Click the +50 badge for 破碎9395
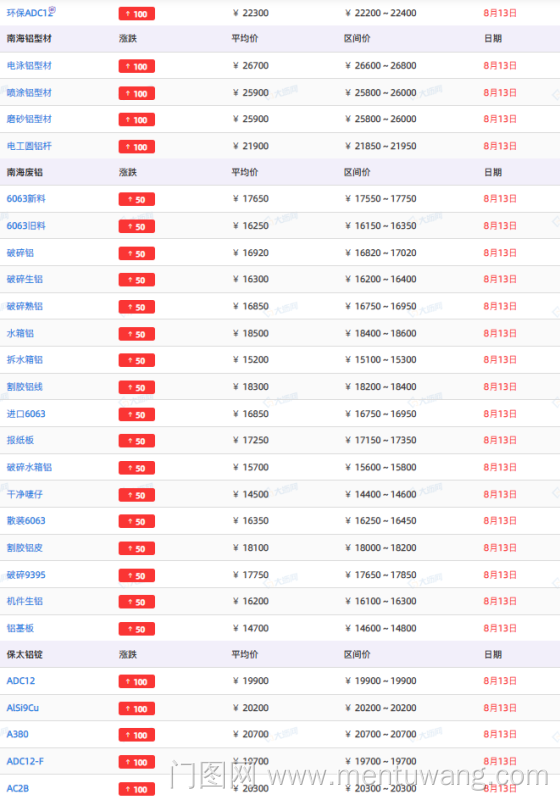The height and width of the screenshot is (800, 560). coord(137,576)
